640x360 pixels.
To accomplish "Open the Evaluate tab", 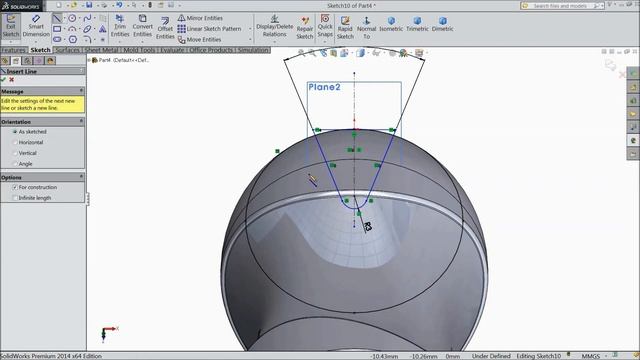I will [x=172, y=50].
